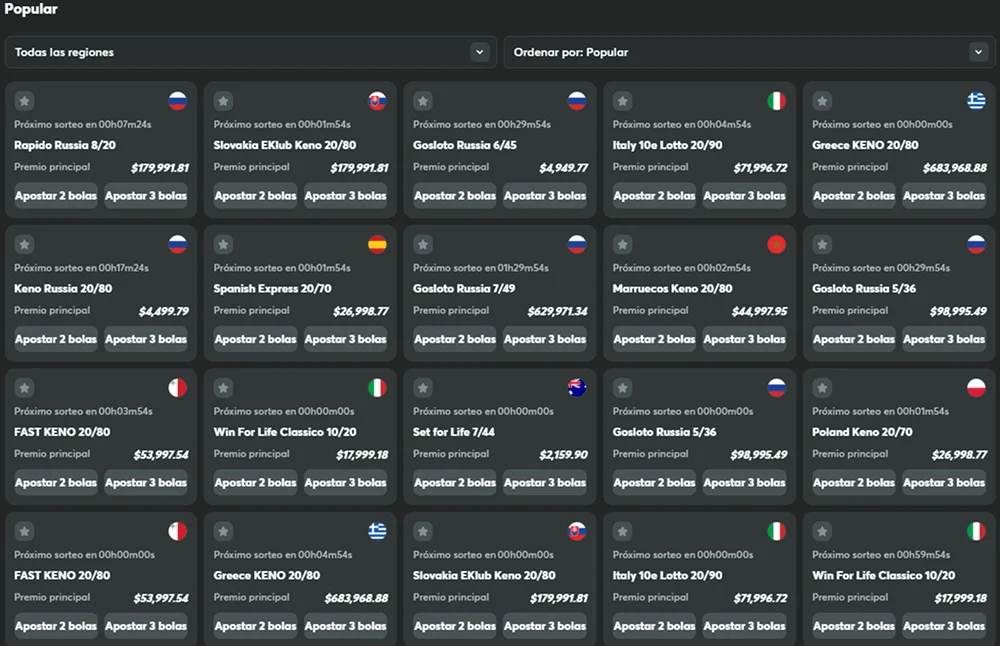Star the Set for Life 7/44 card
1000x646 pixels.
(x=423, y=388)
